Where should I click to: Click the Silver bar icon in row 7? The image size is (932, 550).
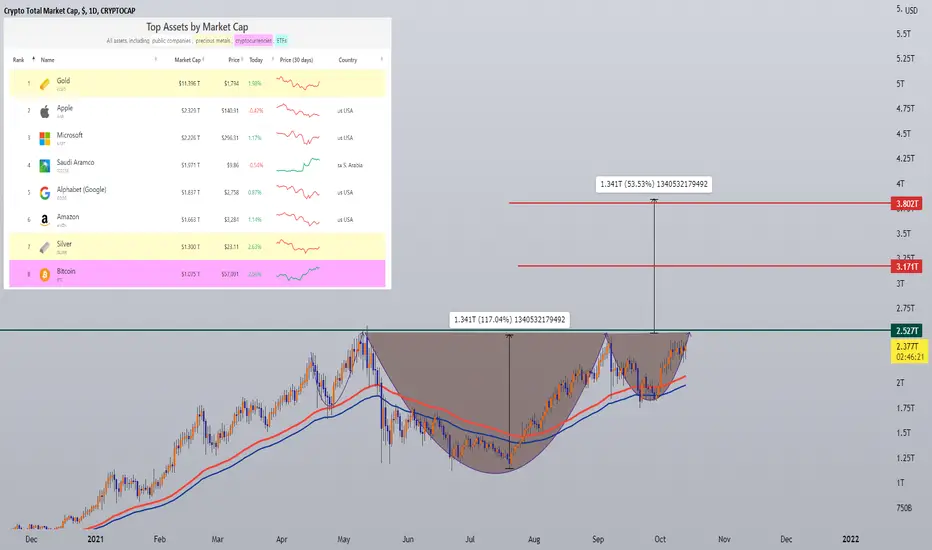[45, 247]
